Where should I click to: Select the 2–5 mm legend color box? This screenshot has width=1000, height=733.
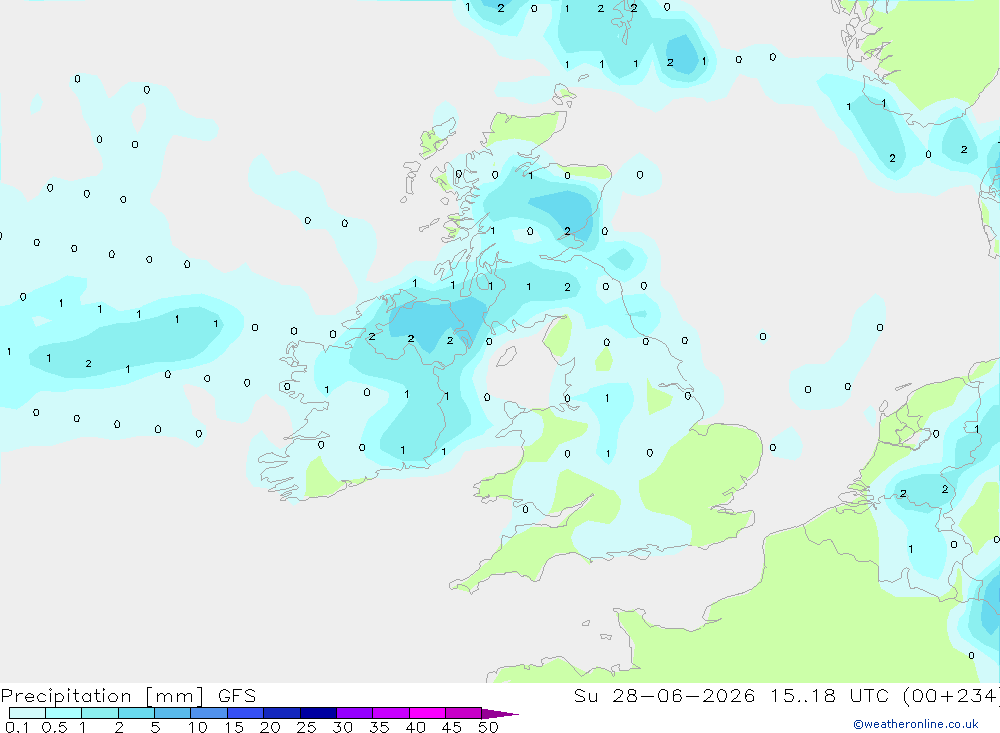(136, 713)
